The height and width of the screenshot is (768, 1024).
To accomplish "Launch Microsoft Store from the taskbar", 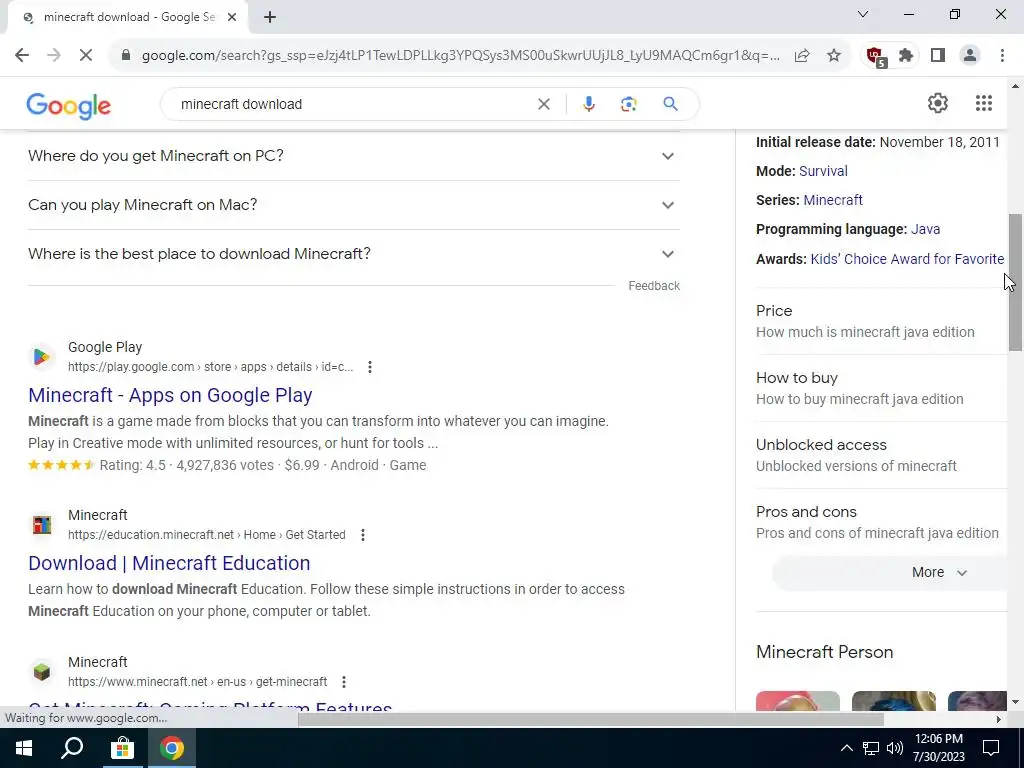I will point(122,748).
